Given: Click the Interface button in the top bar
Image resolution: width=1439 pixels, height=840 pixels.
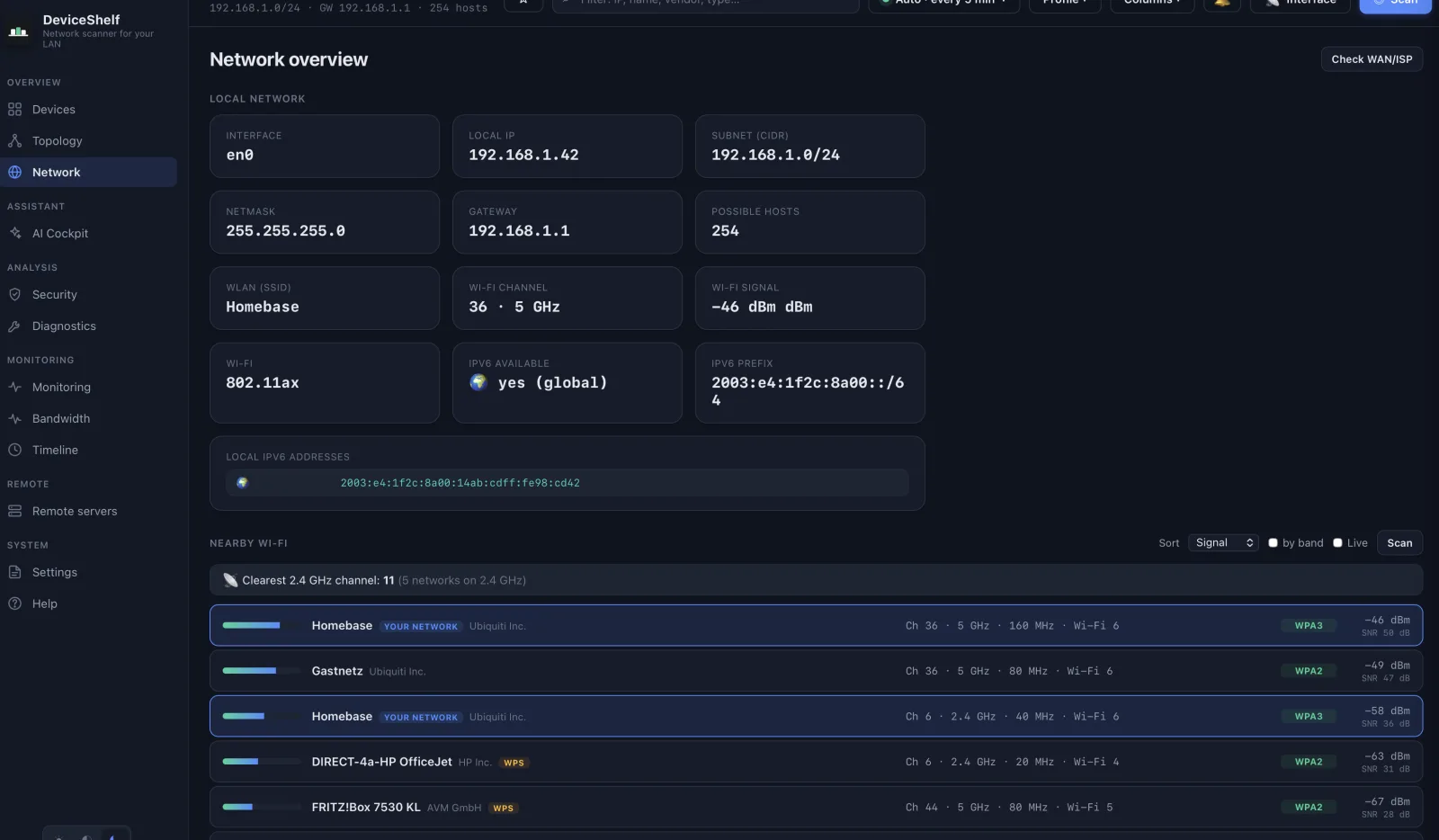Looking at the screenshot, I should pyautogui.click(x=1300, y=4).
